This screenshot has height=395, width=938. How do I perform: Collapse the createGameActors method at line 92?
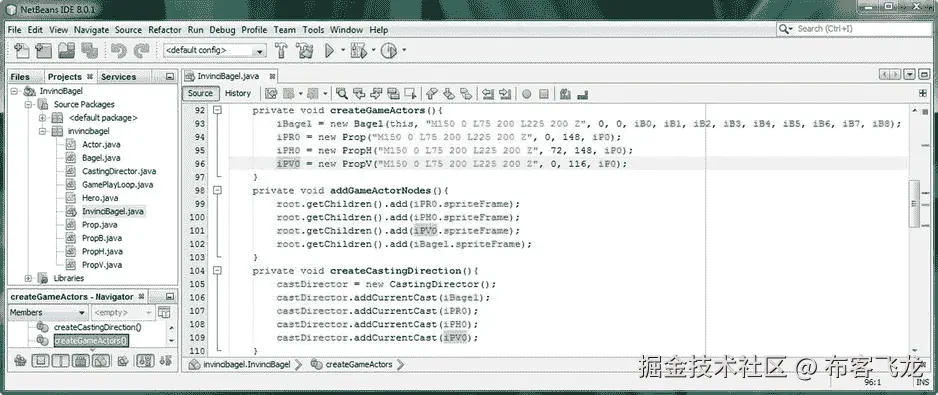217,110
